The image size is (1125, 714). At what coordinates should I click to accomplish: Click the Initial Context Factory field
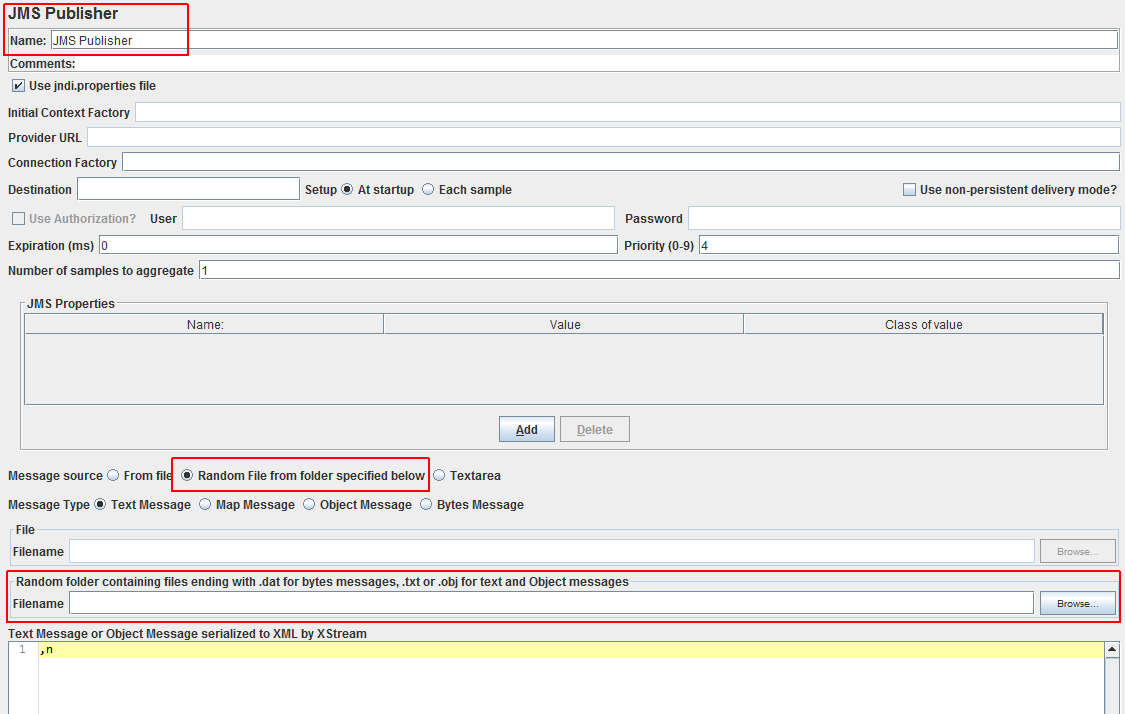pos(627,112)
